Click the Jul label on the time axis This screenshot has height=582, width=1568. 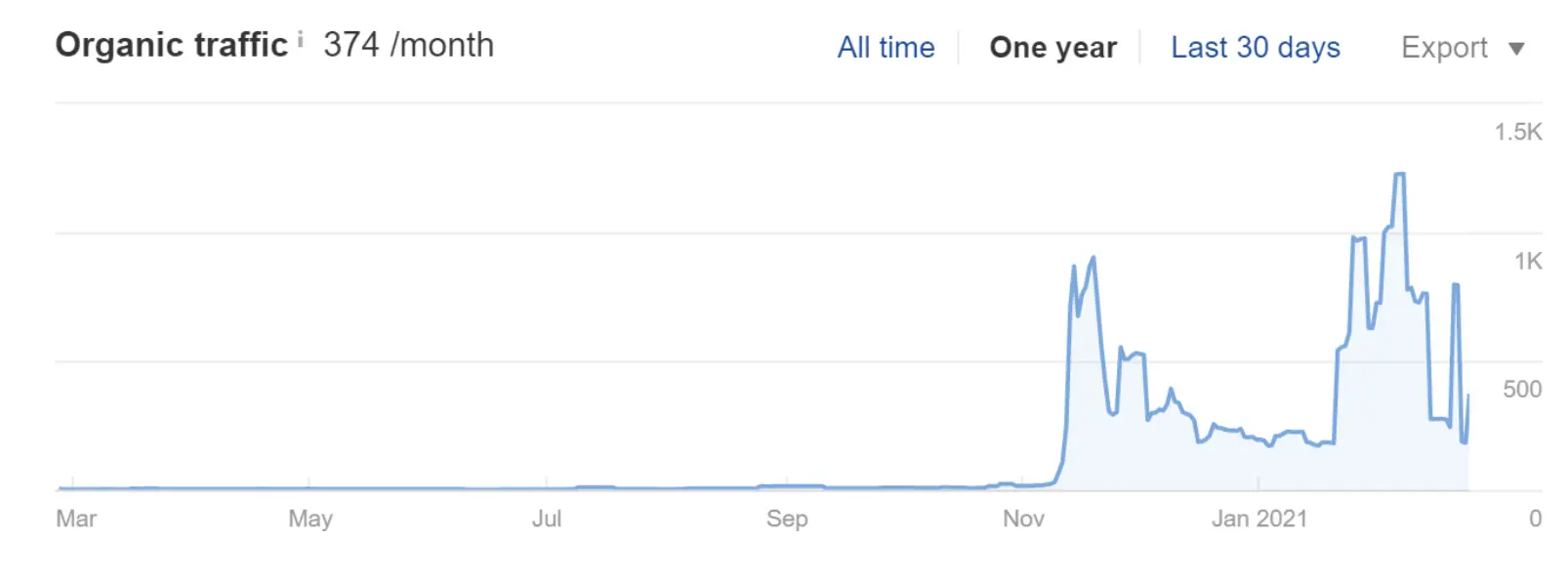(547, 519)
